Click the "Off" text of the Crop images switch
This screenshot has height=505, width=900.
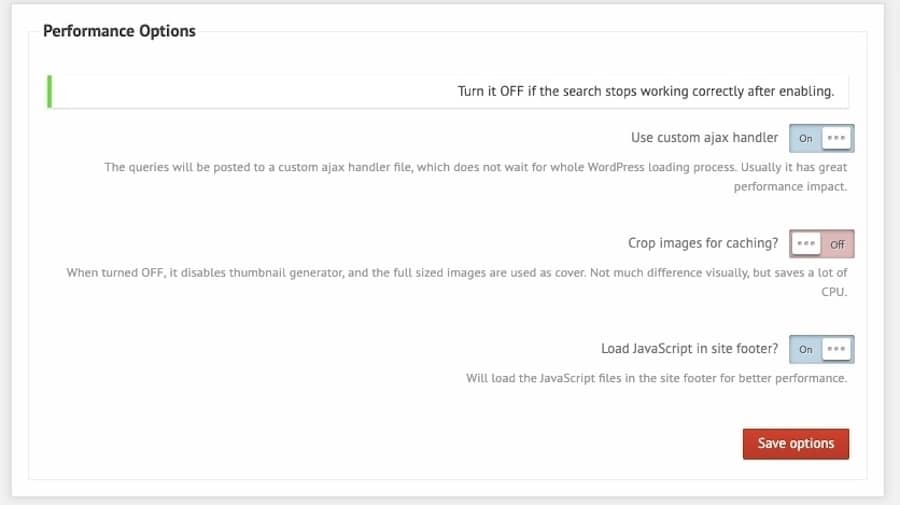pos(837,244)
